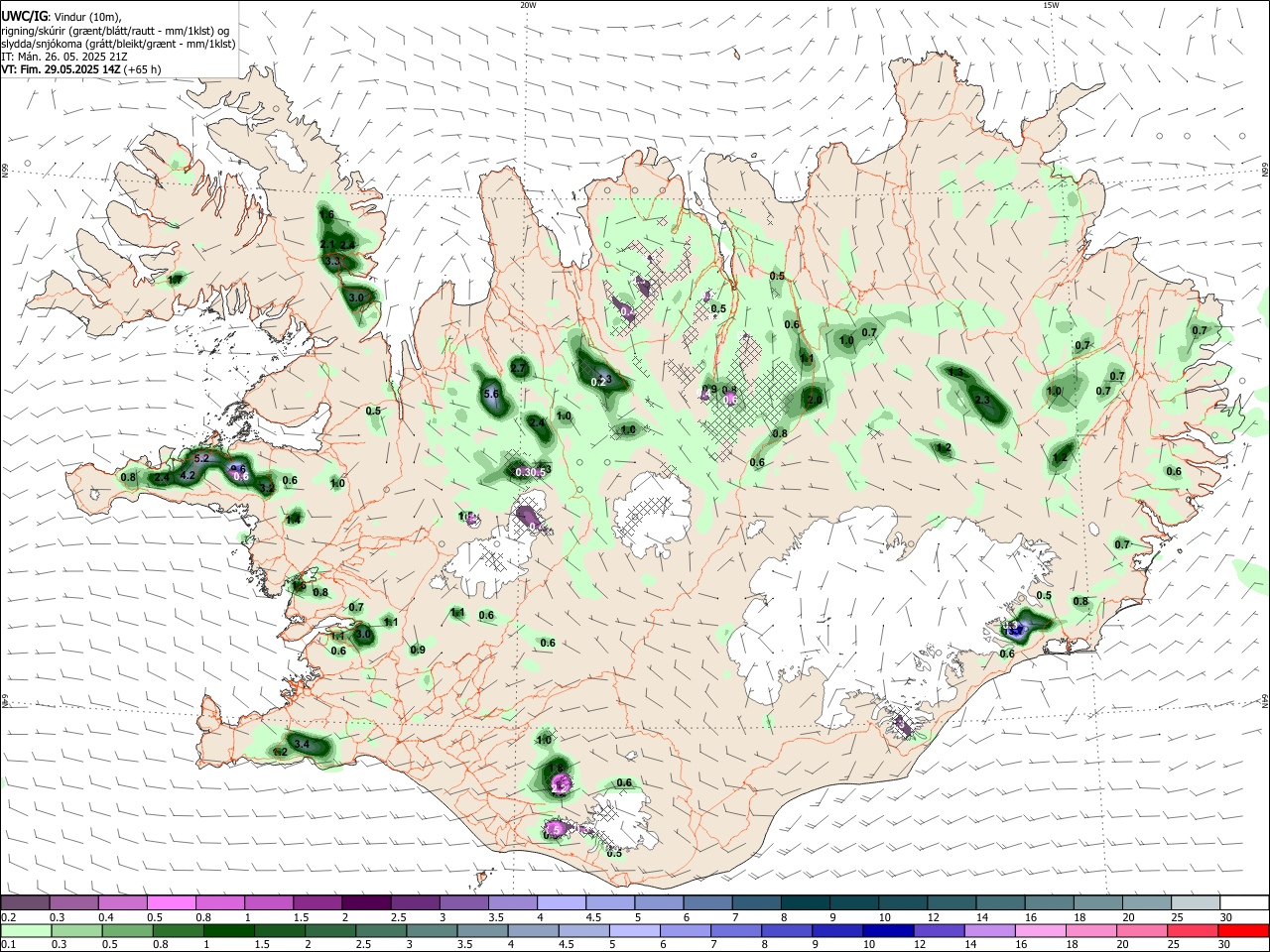Select the dark teal swatch labeled 9 in upper row
The width and height of the screenshot is (1270, 952).
pos(852,903)
